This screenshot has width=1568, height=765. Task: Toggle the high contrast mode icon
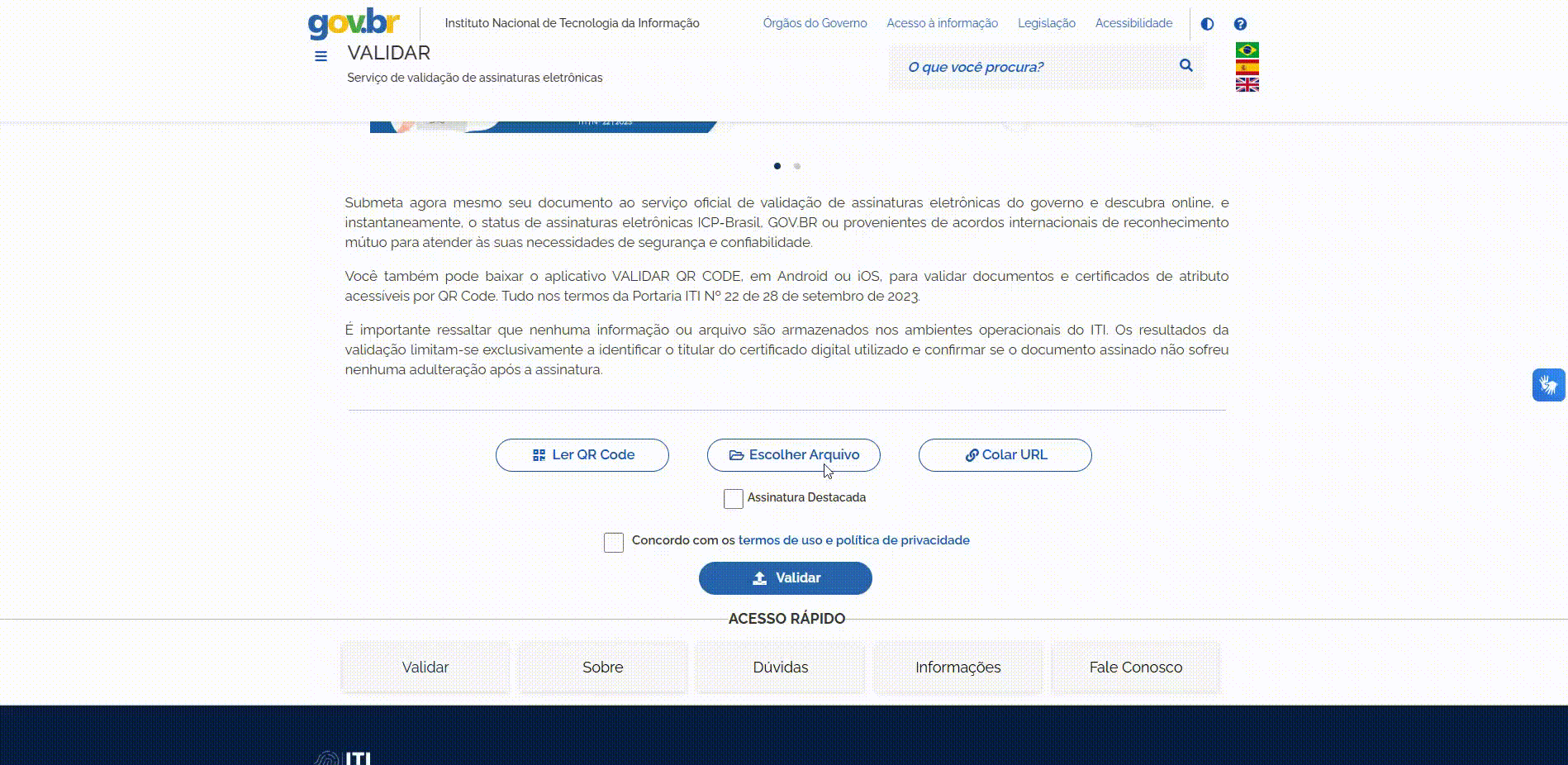[1207, 24]
